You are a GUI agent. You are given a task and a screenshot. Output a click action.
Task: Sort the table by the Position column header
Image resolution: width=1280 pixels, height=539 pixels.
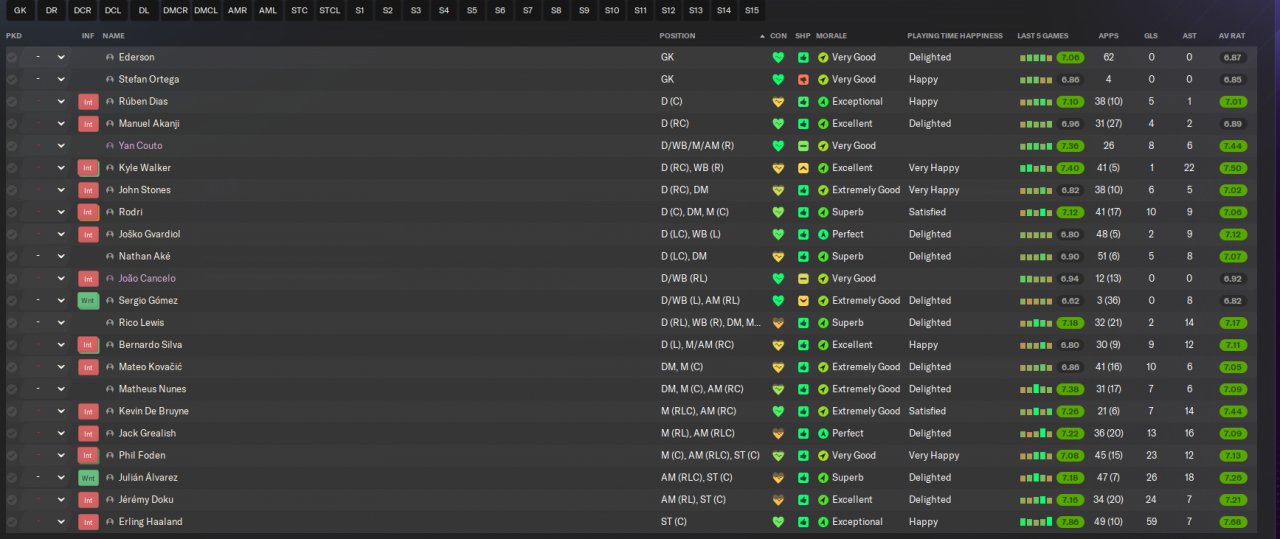(x=677, y=36)
